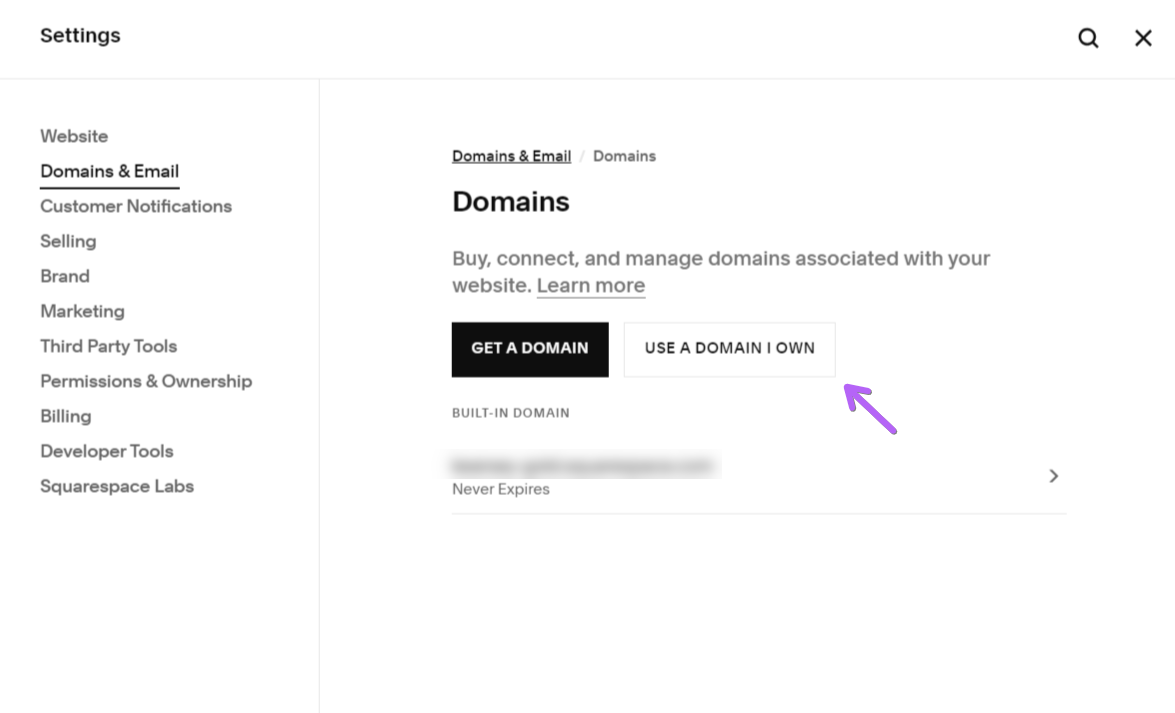
Task: Open Billing settings
Action: [x=65, y=416]
